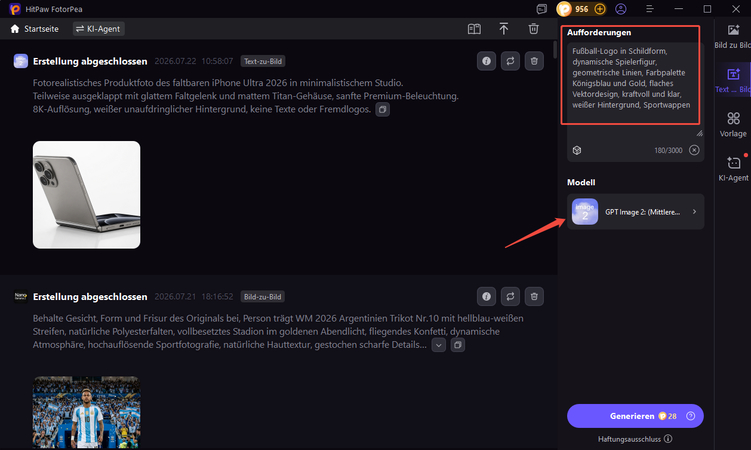Regenerate the iPhone Ultra product photo
Screen dimensions: 751x450
pos(510,61)
